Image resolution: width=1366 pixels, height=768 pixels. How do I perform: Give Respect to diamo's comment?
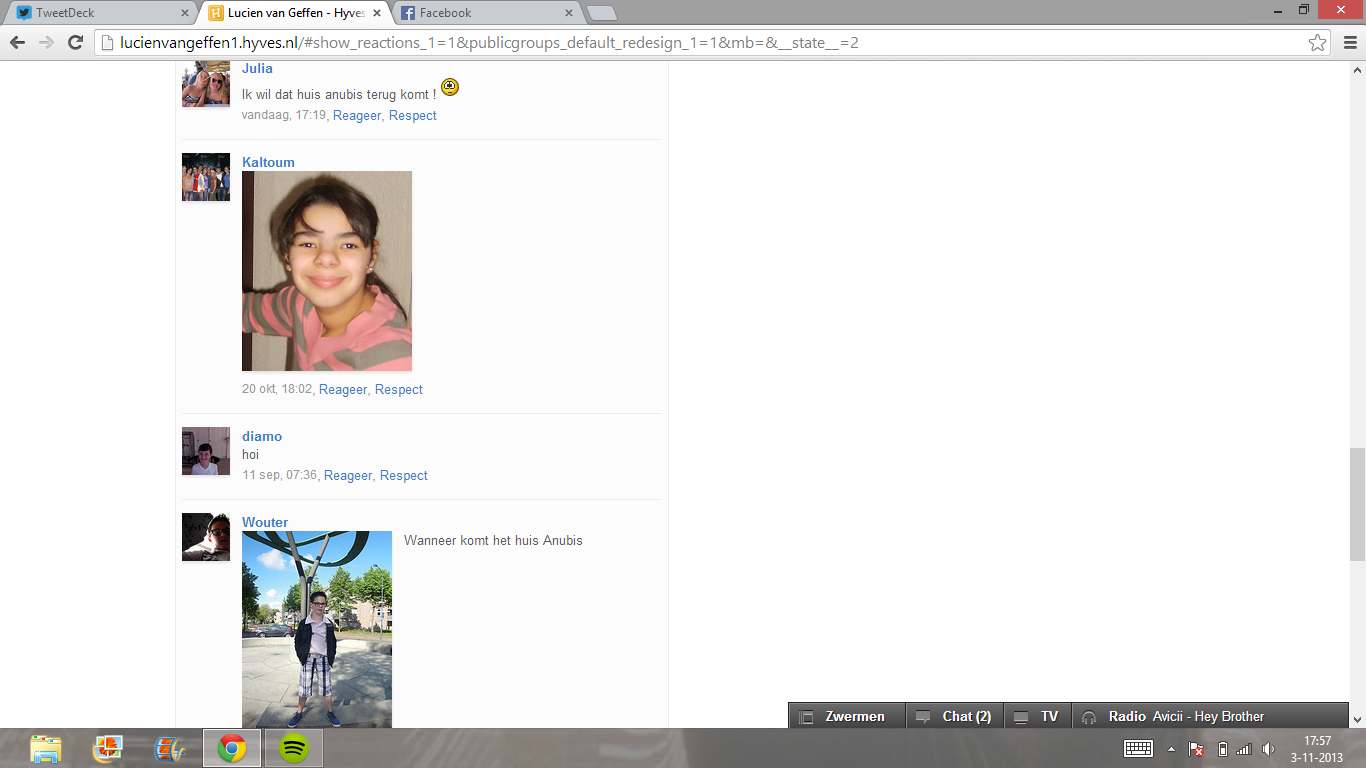[x=404, y=475]
